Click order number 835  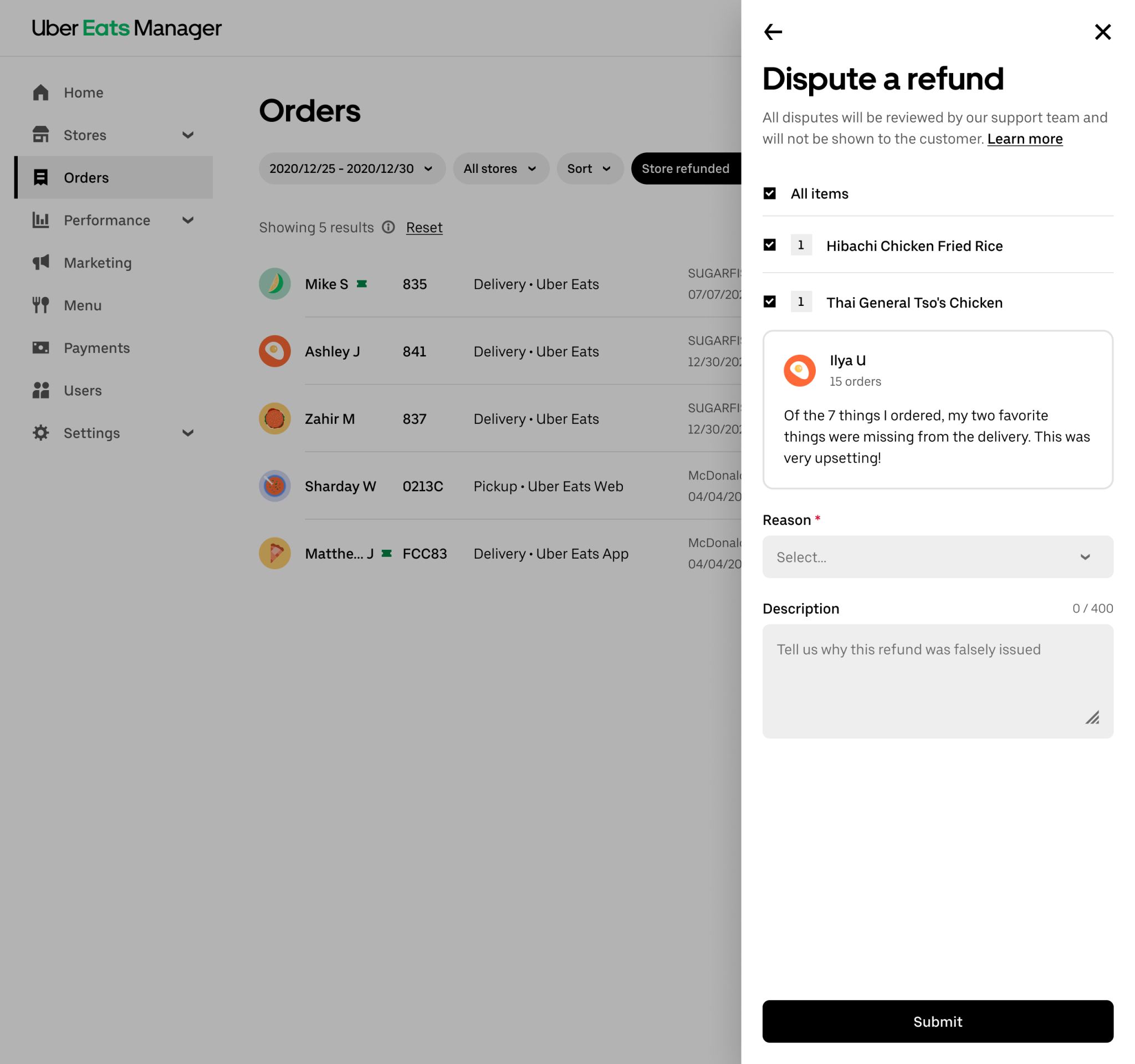point(415,284)
